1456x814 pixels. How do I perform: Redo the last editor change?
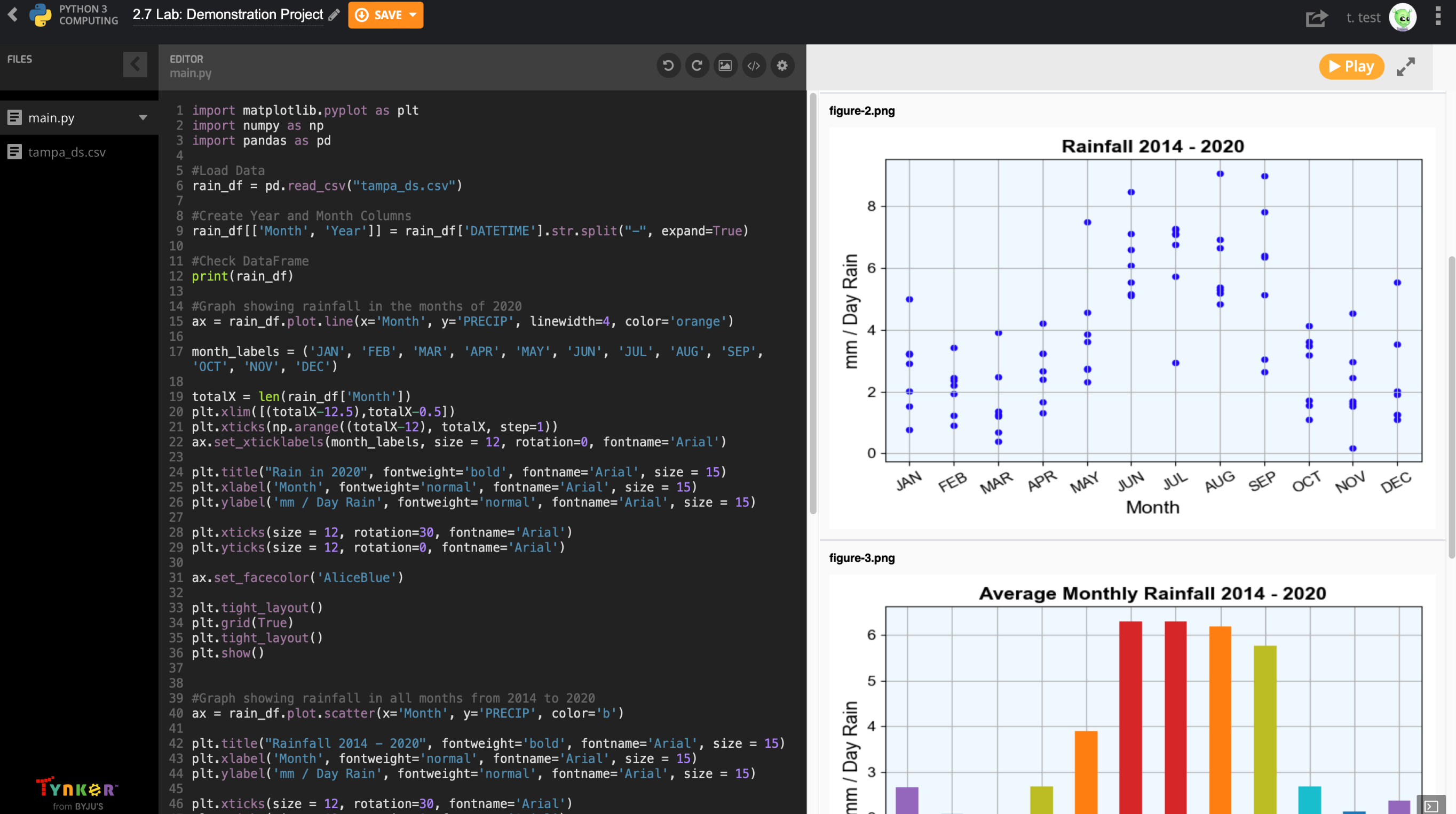coord(697,66)
